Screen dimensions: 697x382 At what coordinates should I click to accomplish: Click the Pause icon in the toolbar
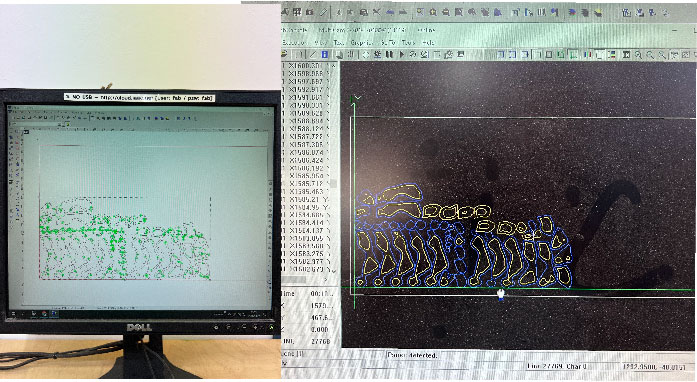tap(389, 54)
